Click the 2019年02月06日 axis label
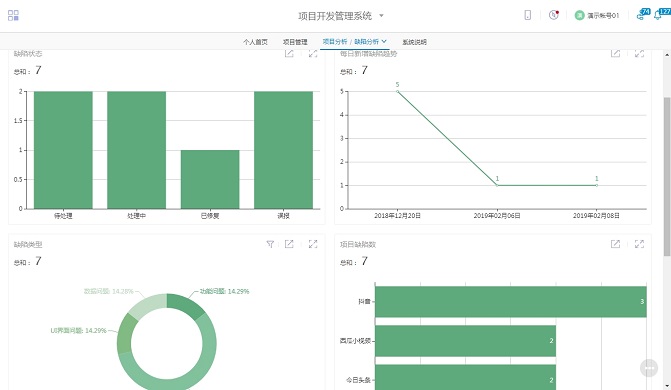 tap(497, 216)
